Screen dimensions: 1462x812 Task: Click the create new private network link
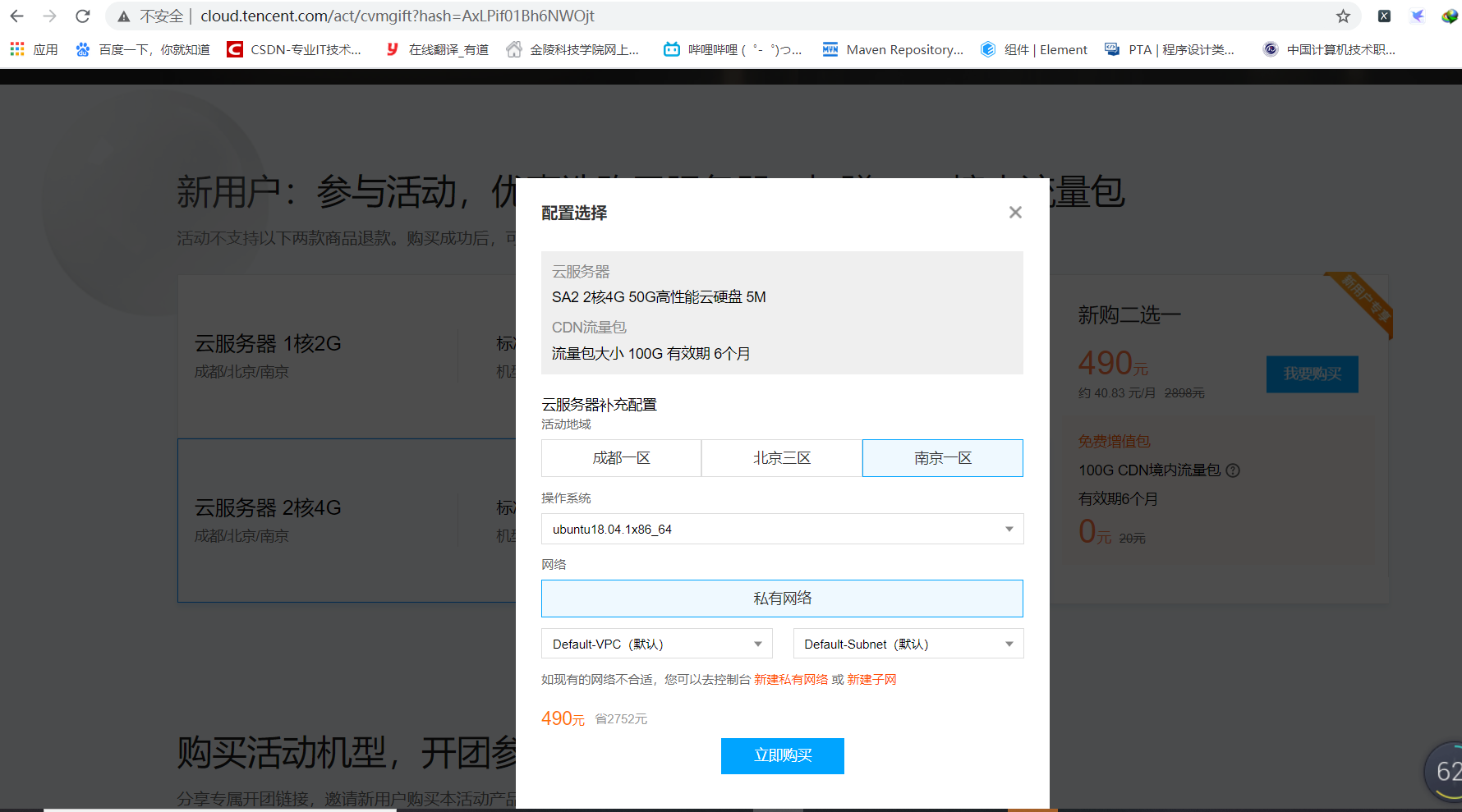click(791, 680)
